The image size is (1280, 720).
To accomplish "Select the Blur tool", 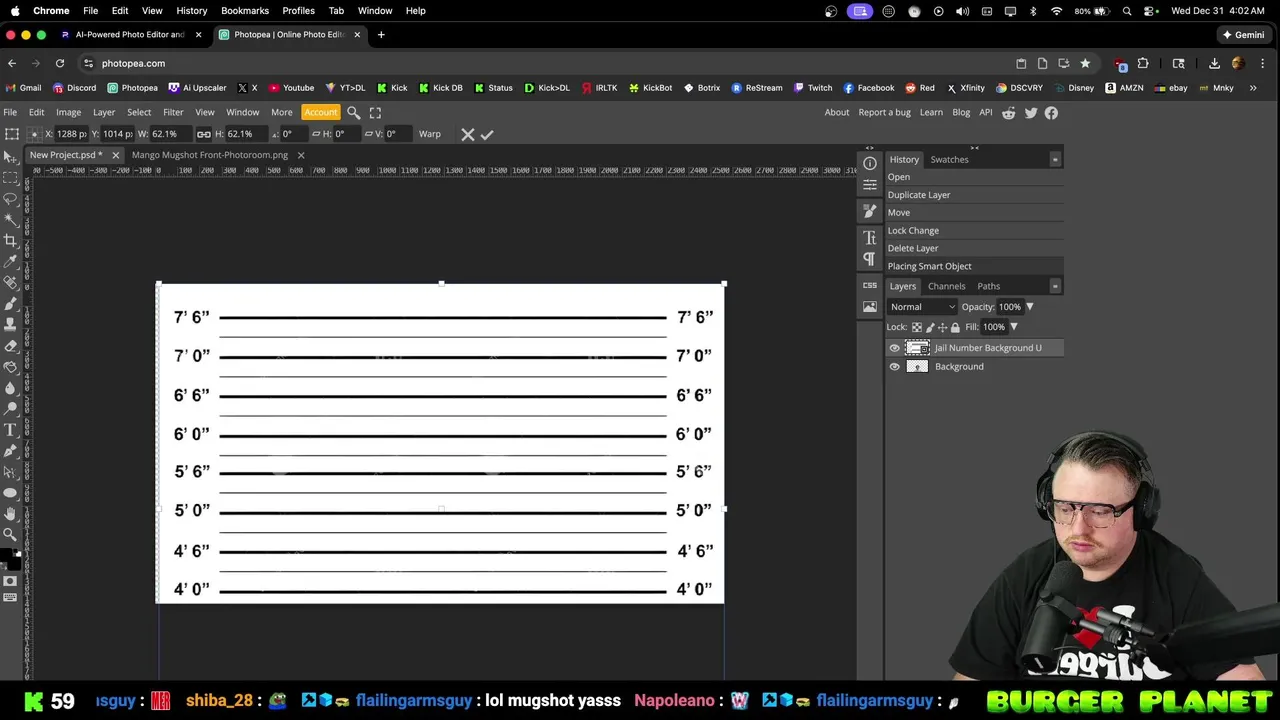I will [x=10, y=388].
